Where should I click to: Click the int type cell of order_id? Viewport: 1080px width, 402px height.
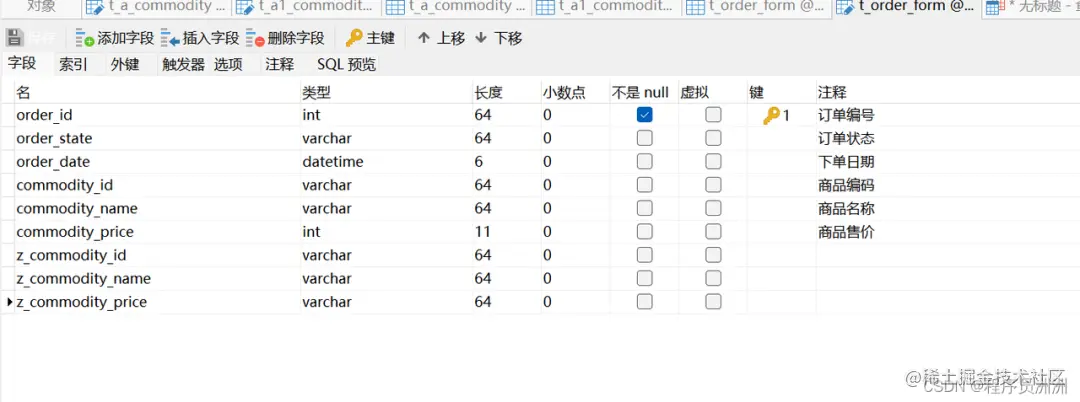click(386, 115)
